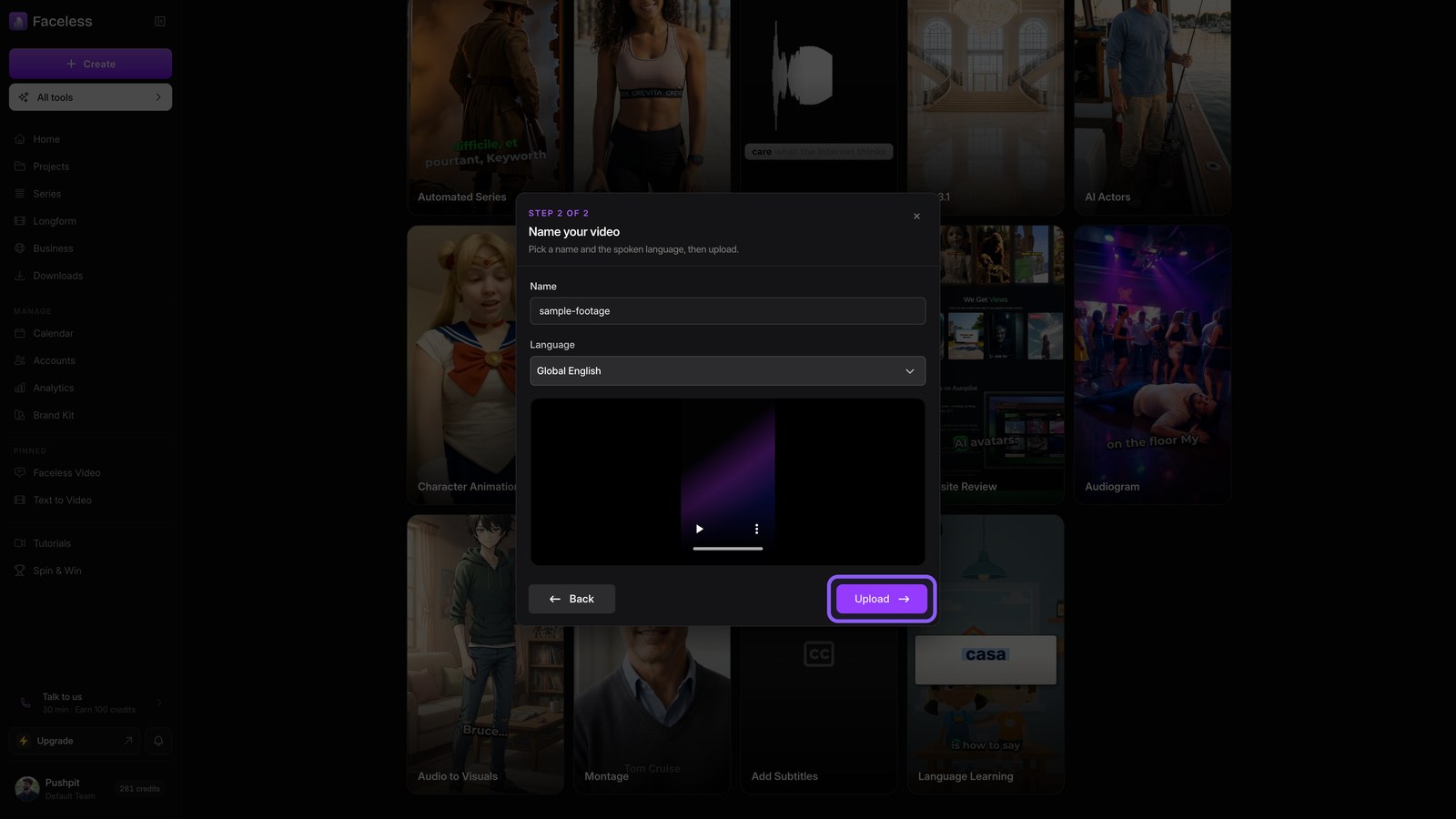This screenshot has width=1456, height=819.
Task: Open pinned Text to Video tool
Action: [90, 500]
